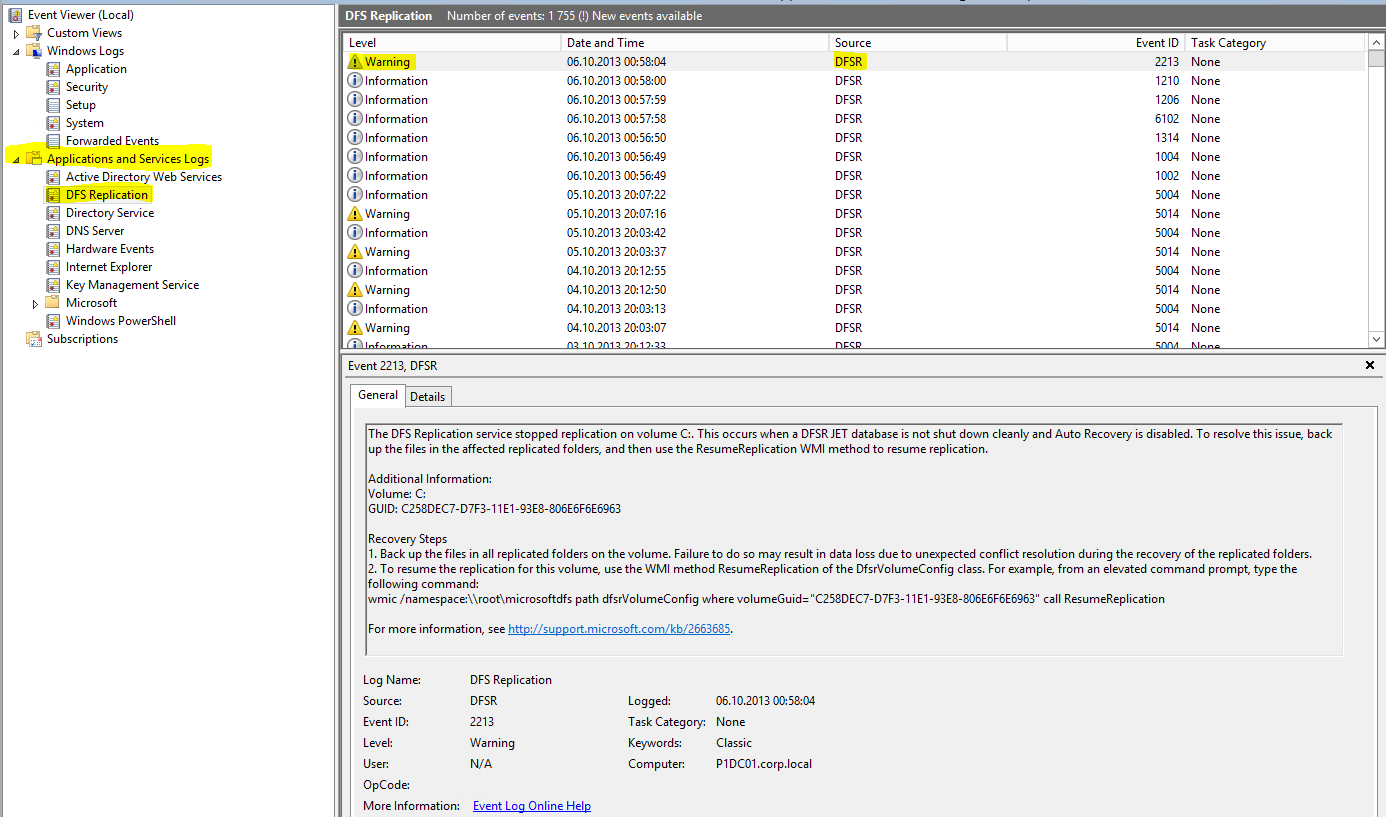Expand the Custom Views node

coord(16,34)
